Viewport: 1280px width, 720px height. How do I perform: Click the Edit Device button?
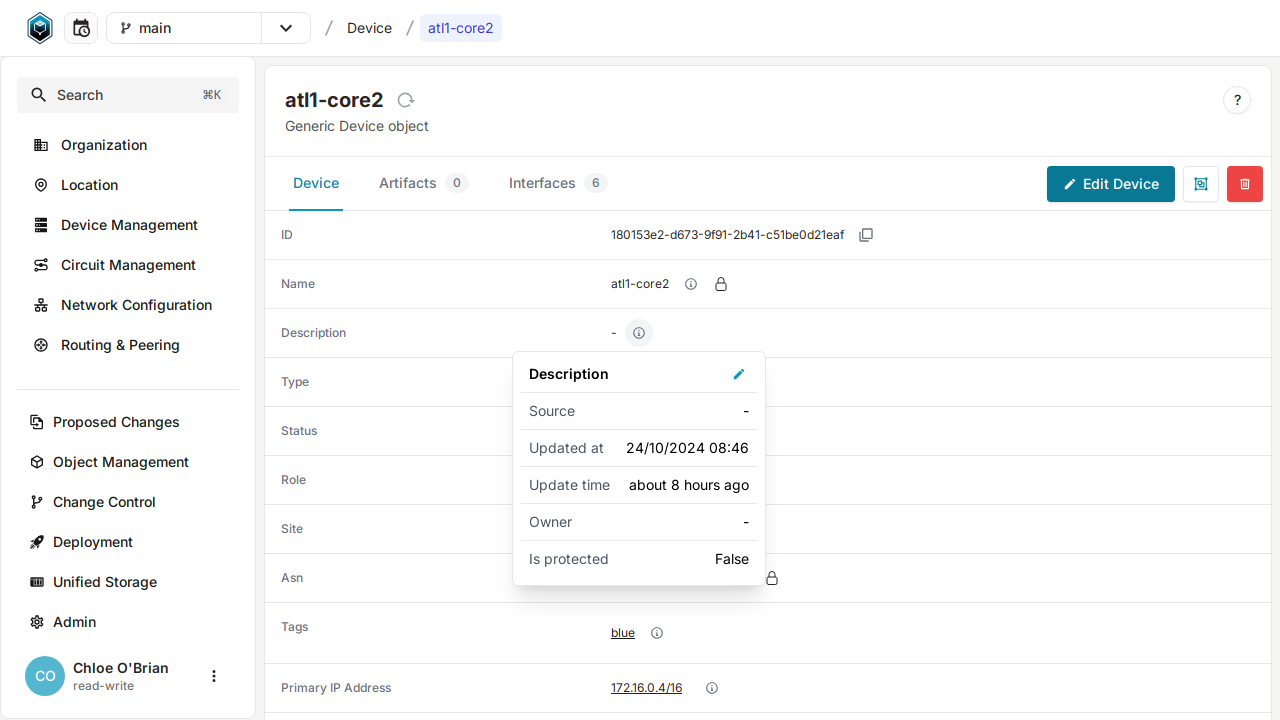tap(1110, 184)
